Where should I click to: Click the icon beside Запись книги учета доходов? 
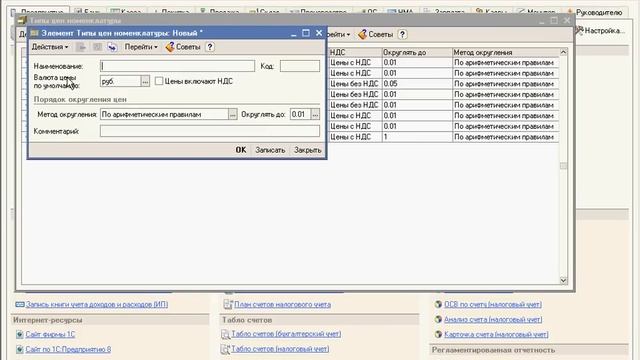point(20,304)
